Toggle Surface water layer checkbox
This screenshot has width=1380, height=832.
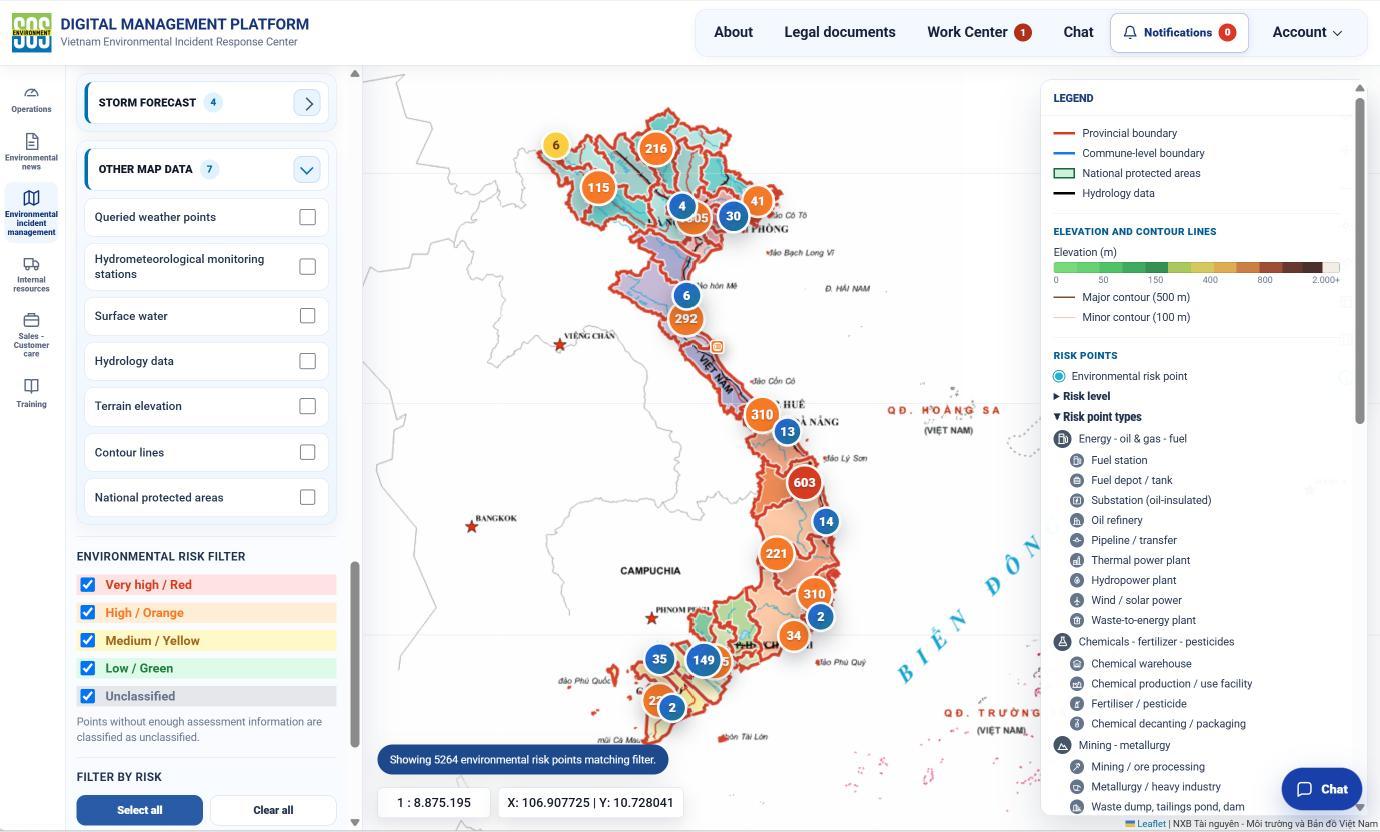pyautogui.click(x=307, y=316)
